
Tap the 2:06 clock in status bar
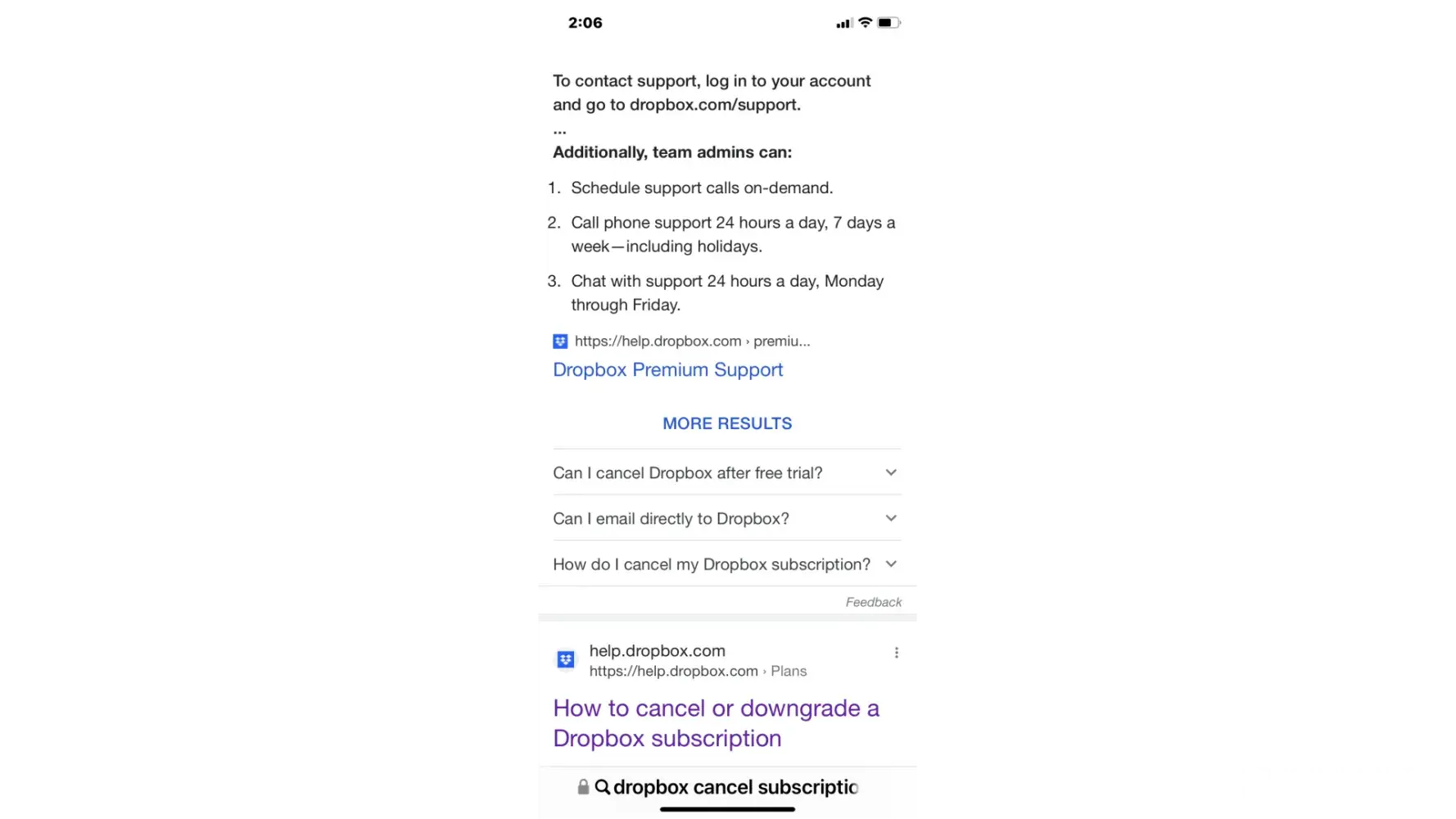(x=586, y=23)
